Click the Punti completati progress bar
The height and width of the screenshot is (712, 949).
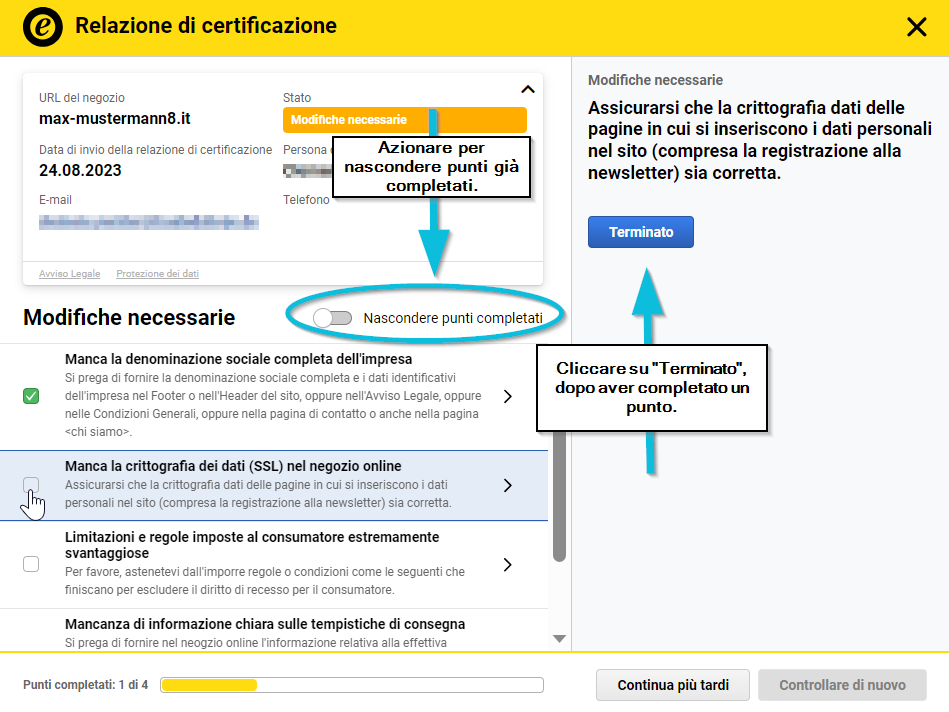(352, 685)
